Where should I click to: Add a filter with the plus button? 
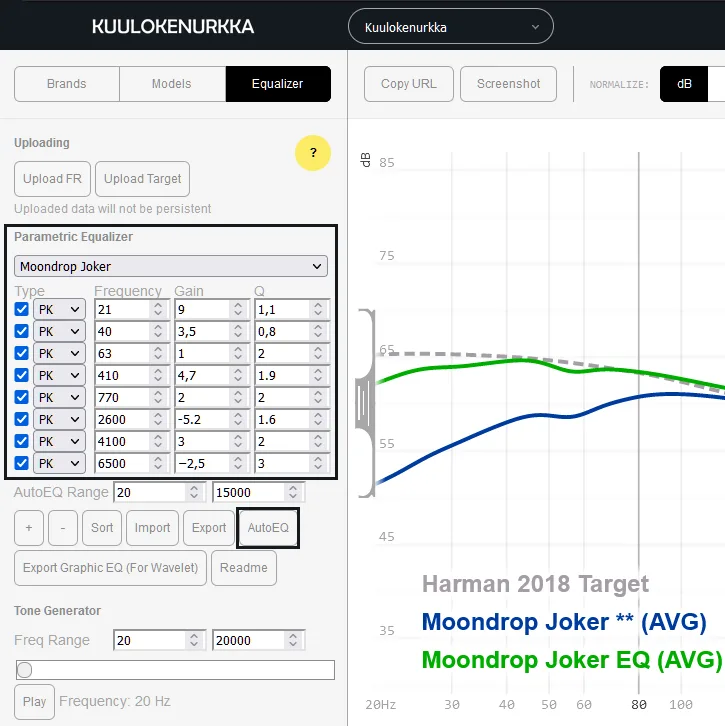pyautogui.click(x=29, y=528)
